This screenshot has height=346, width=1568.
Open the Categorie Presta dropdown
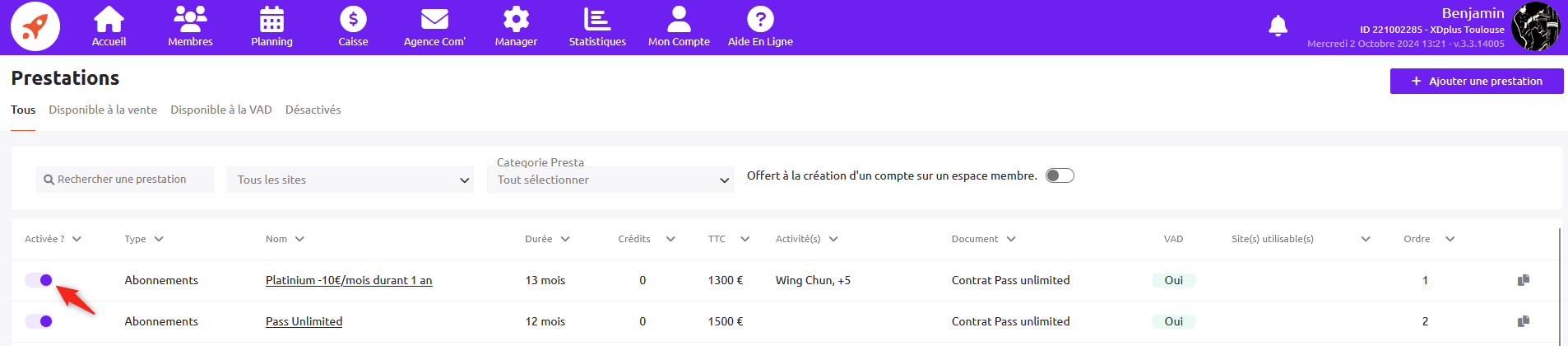tap(610, 180)
